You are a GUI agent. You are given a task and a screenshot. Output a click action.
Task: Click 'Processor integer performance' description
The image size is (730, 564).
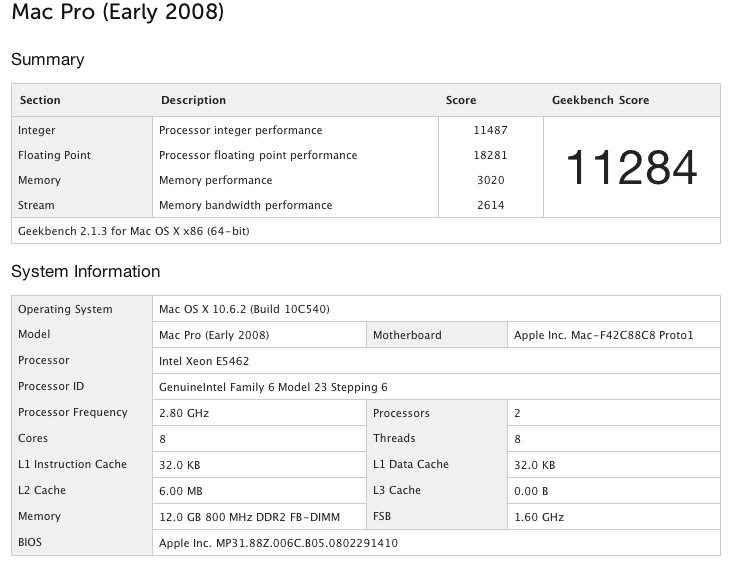tap(240, 130)
